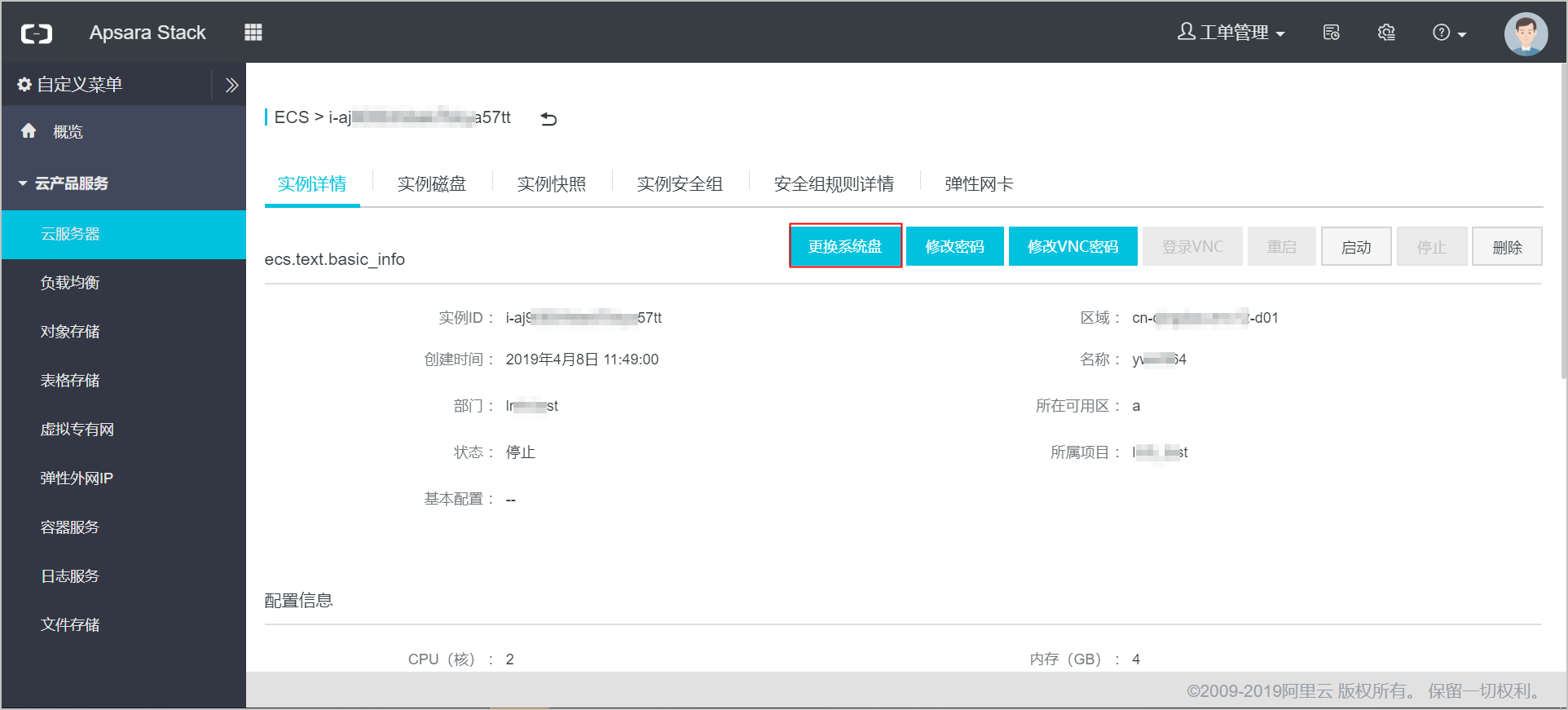This screenshot has width=1568, height=710.
Task: Click the ECS breadcrumb link
Action: coord(291,117)
